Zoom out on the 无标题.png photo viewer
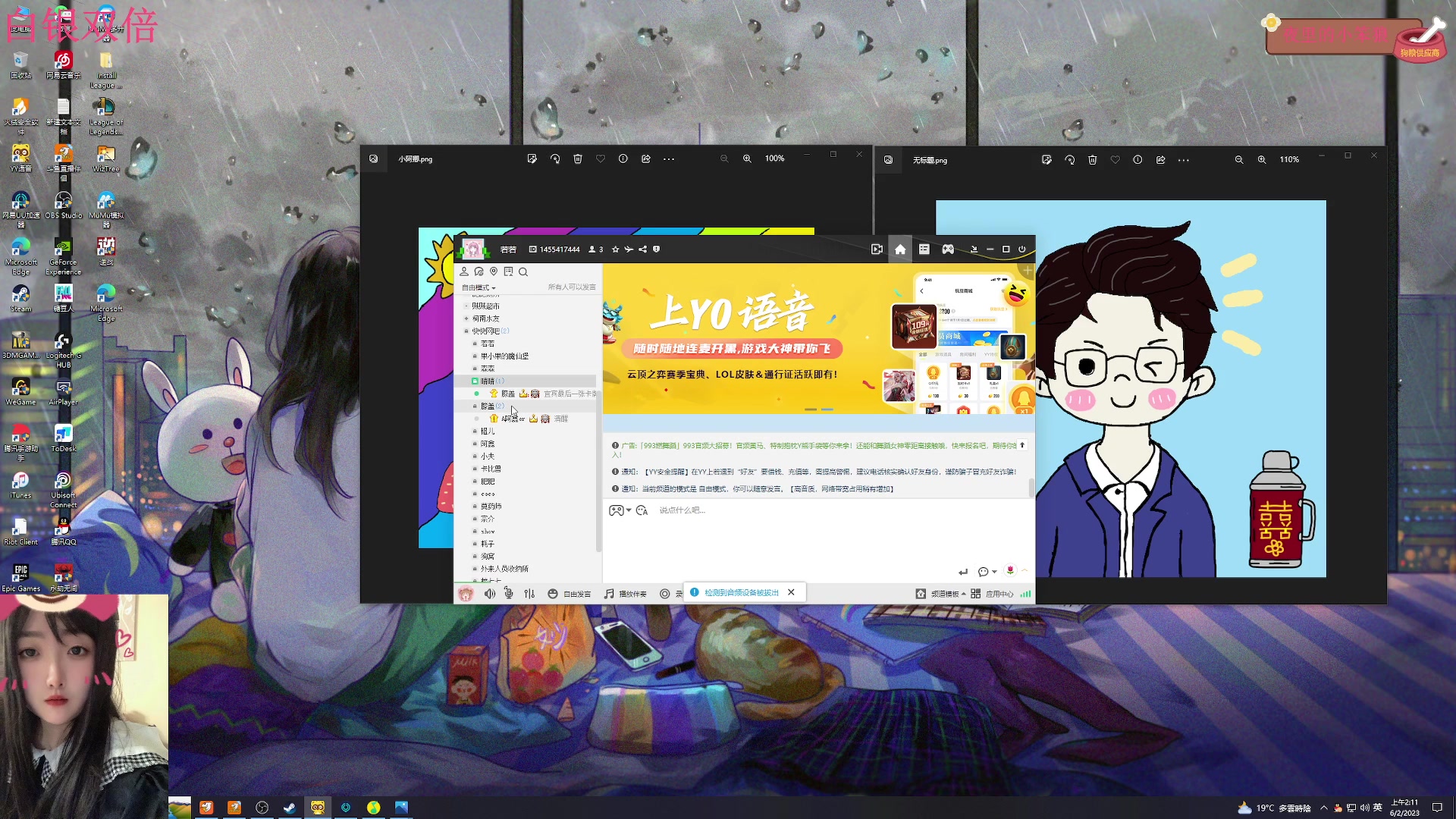This screenshot has height=819, width=1456. pos(1239,160)
